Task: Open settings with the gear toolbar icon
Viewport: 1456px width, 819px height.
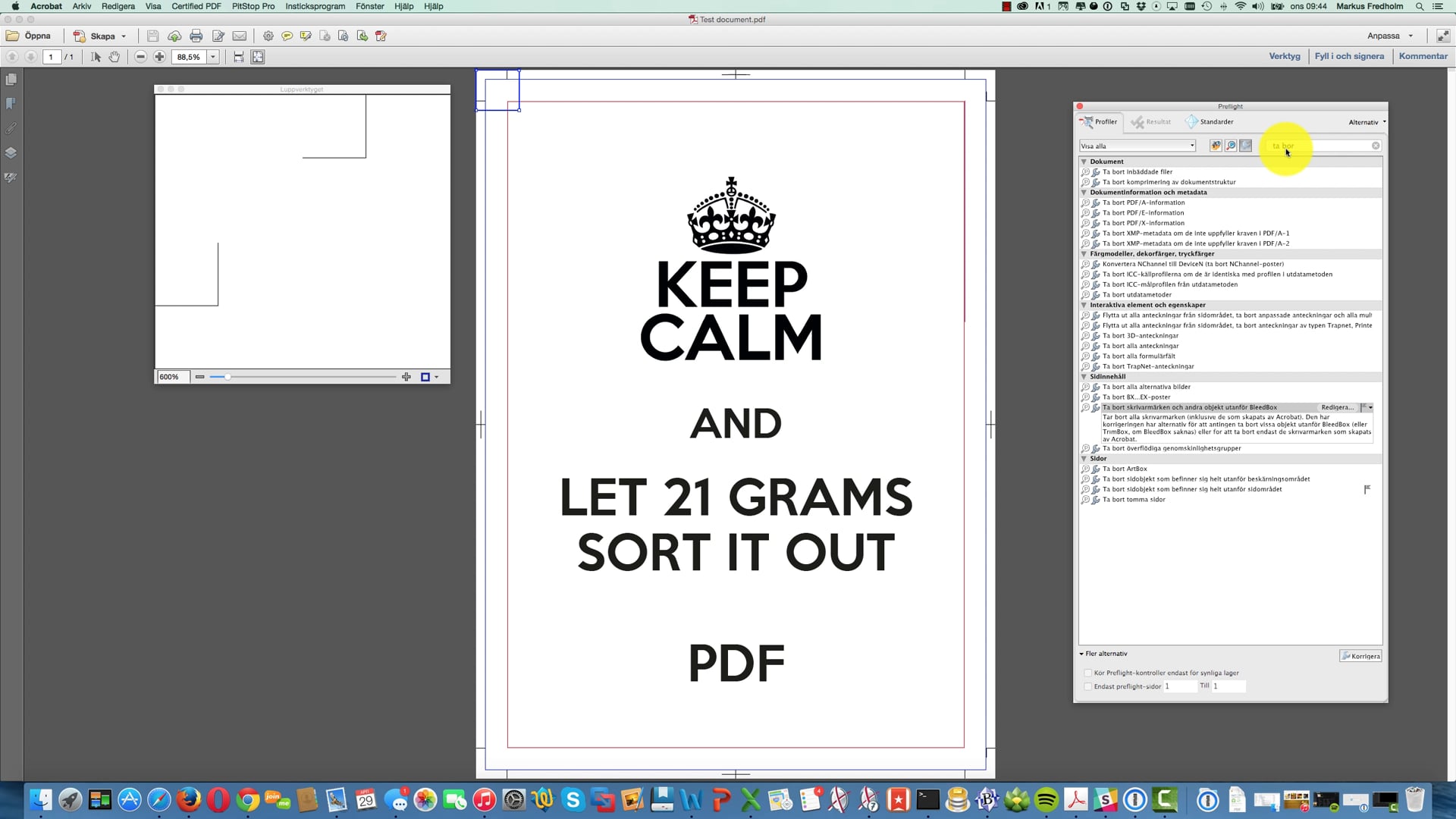Action: 268,36
